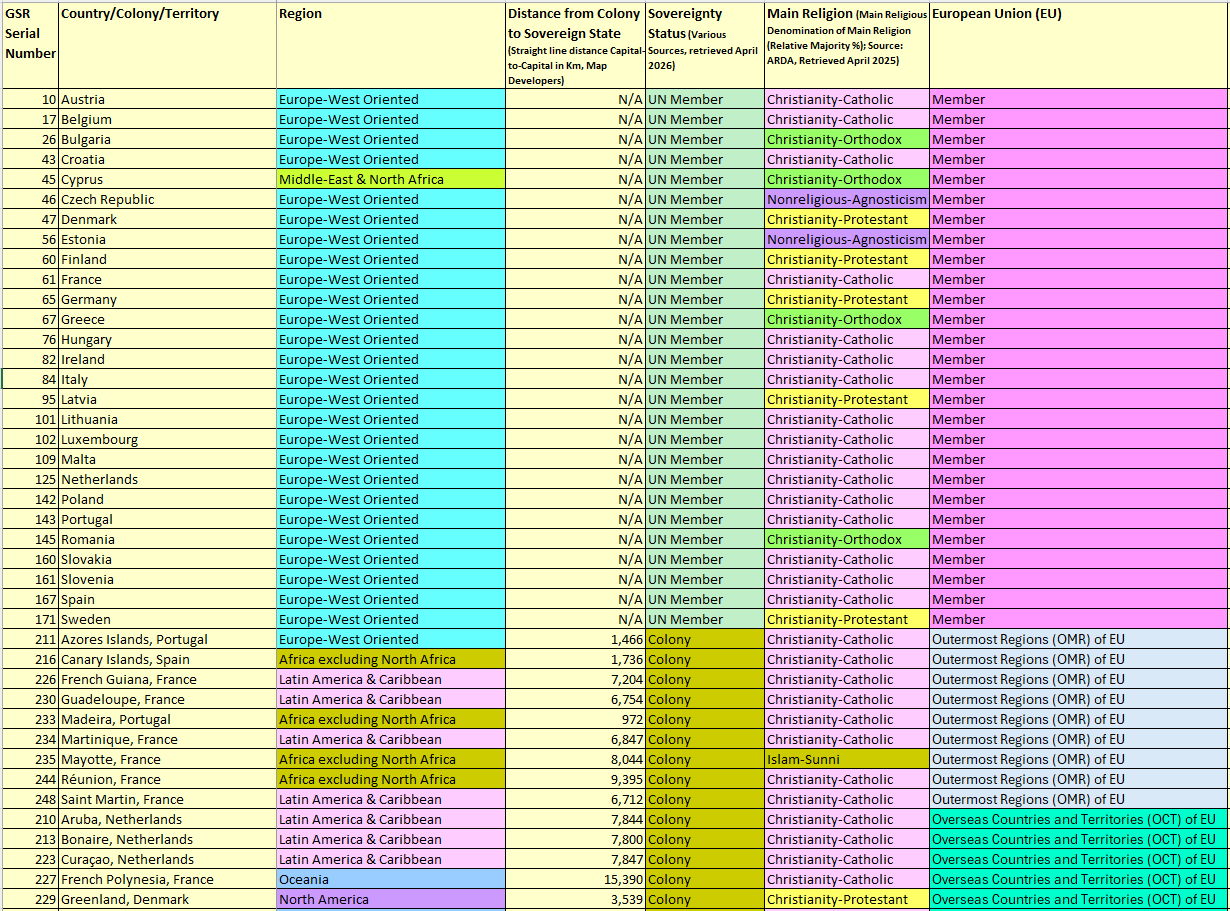This screenshot has height=911, width=1230.
Task: Select the Netherlands country cell
Action: pyautogui.click(x=167, y=479)
